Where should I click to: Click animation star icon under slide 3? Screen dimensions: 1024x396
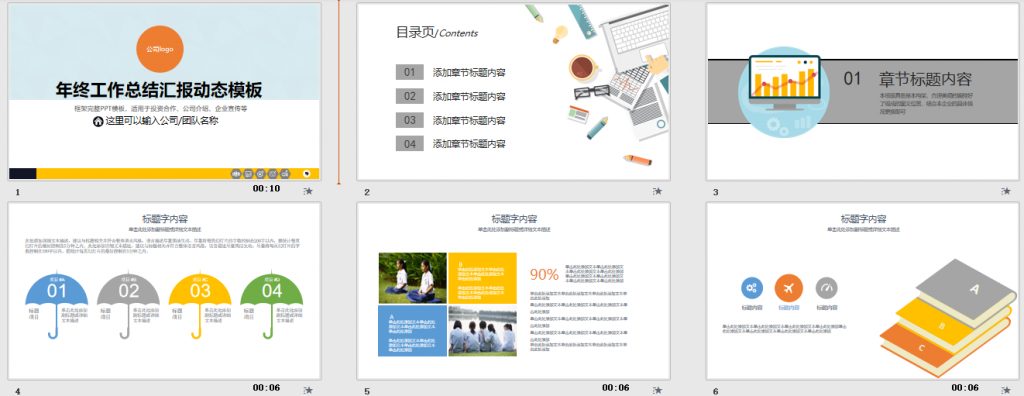[1006, 191]
